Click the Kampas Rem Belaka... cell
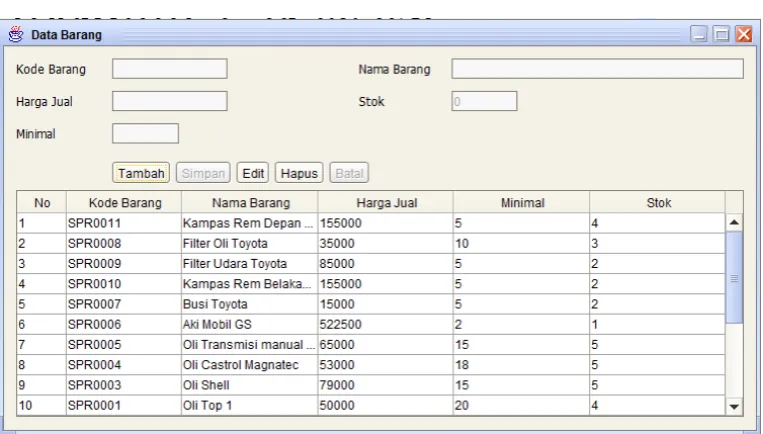The width and height of the screenshot is (763, 434). [250, 284]
